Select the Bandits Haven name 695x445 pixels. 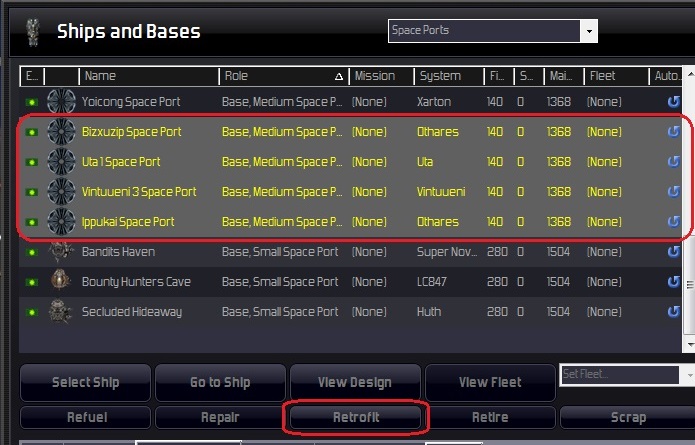pos(118,252)
